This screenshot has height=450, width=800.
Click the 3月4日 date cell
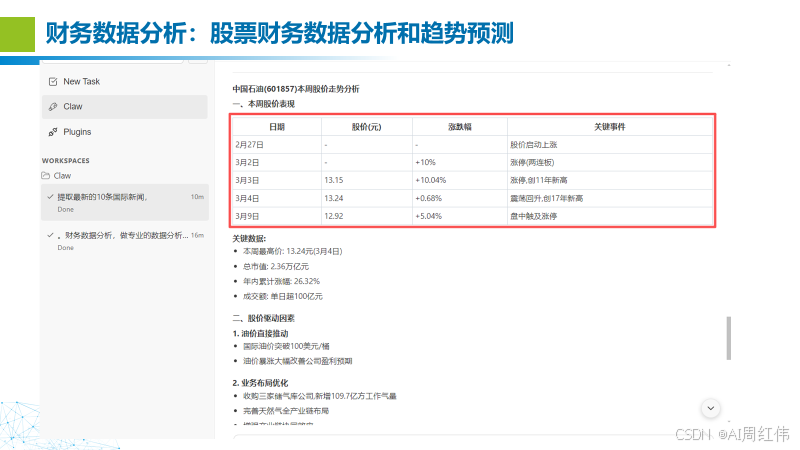click(x=277, y=198)
